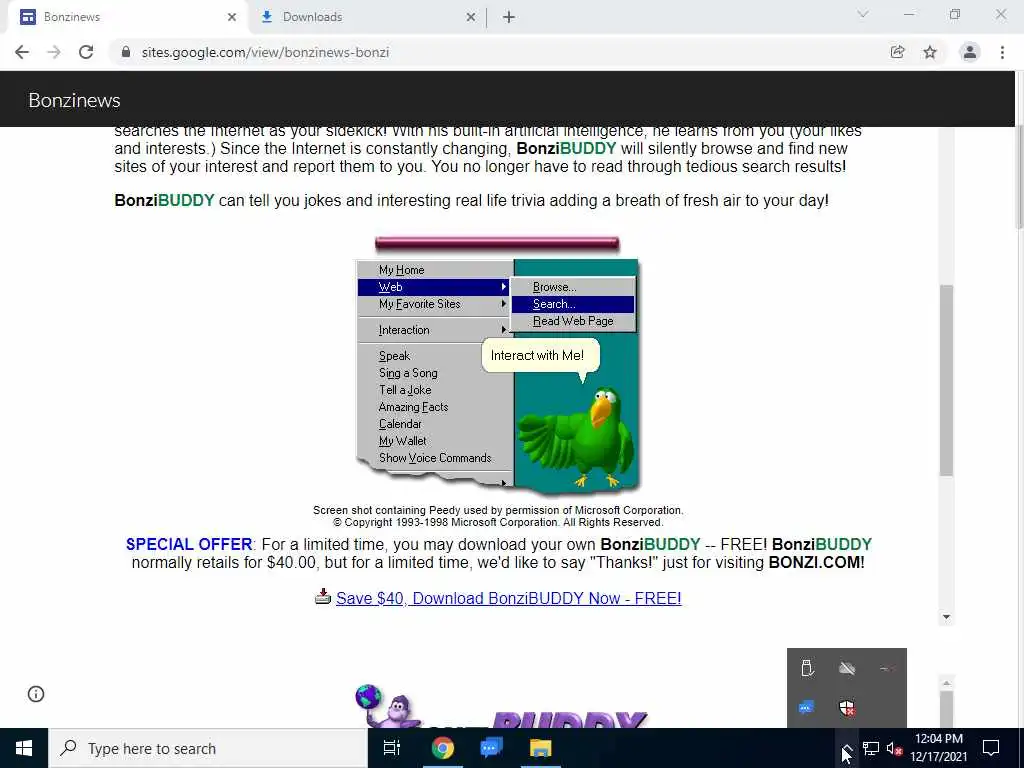Open File Explorer from the taskbar
This screenshot has width=1024, height=768.
tap(540, 748)
